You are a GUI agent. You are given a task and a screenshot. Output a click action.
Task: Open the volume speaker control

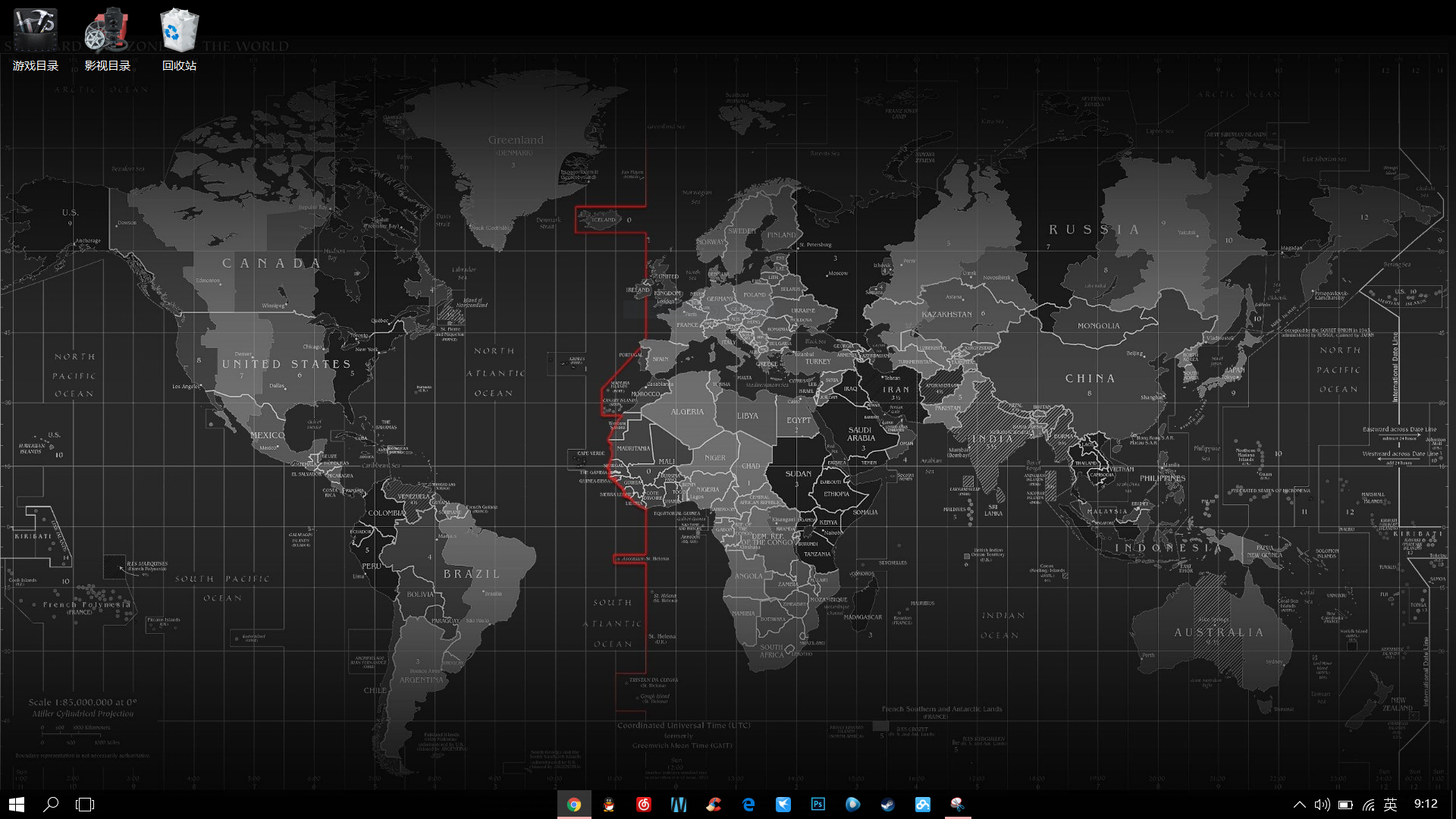[x=1322, y=805]
